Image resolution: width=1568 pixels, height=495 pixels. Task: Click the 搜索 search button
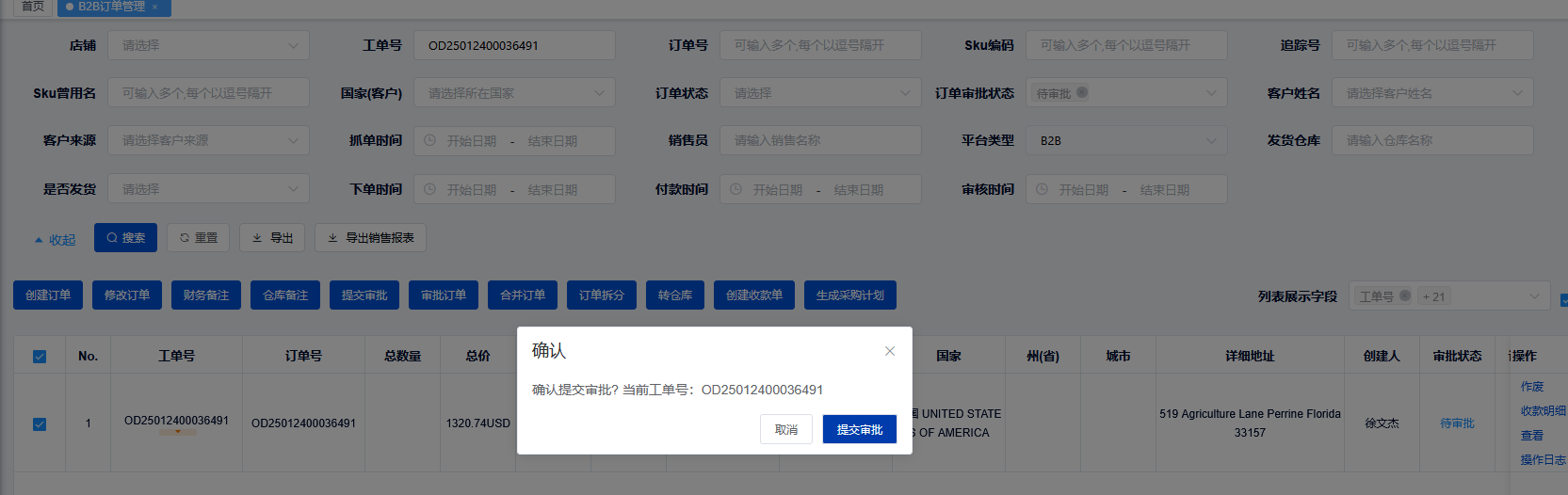(x=125, y=237)
